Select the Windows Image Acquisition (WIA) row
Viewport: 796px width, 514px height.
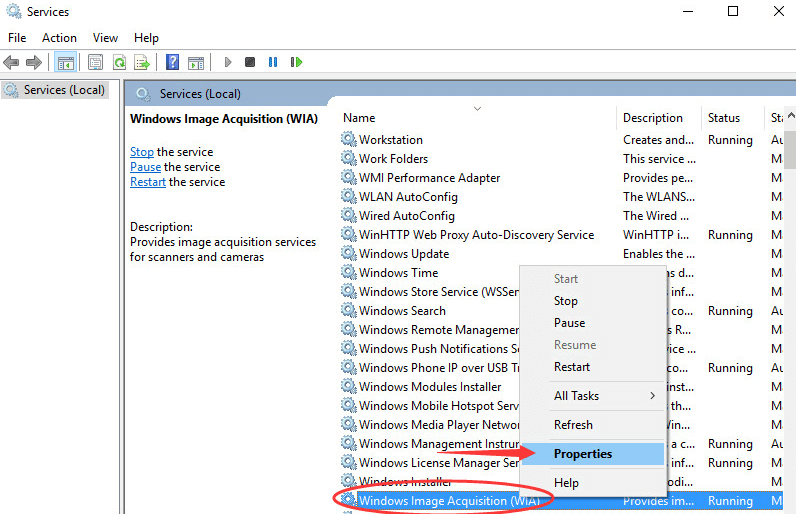click(561, 501)
